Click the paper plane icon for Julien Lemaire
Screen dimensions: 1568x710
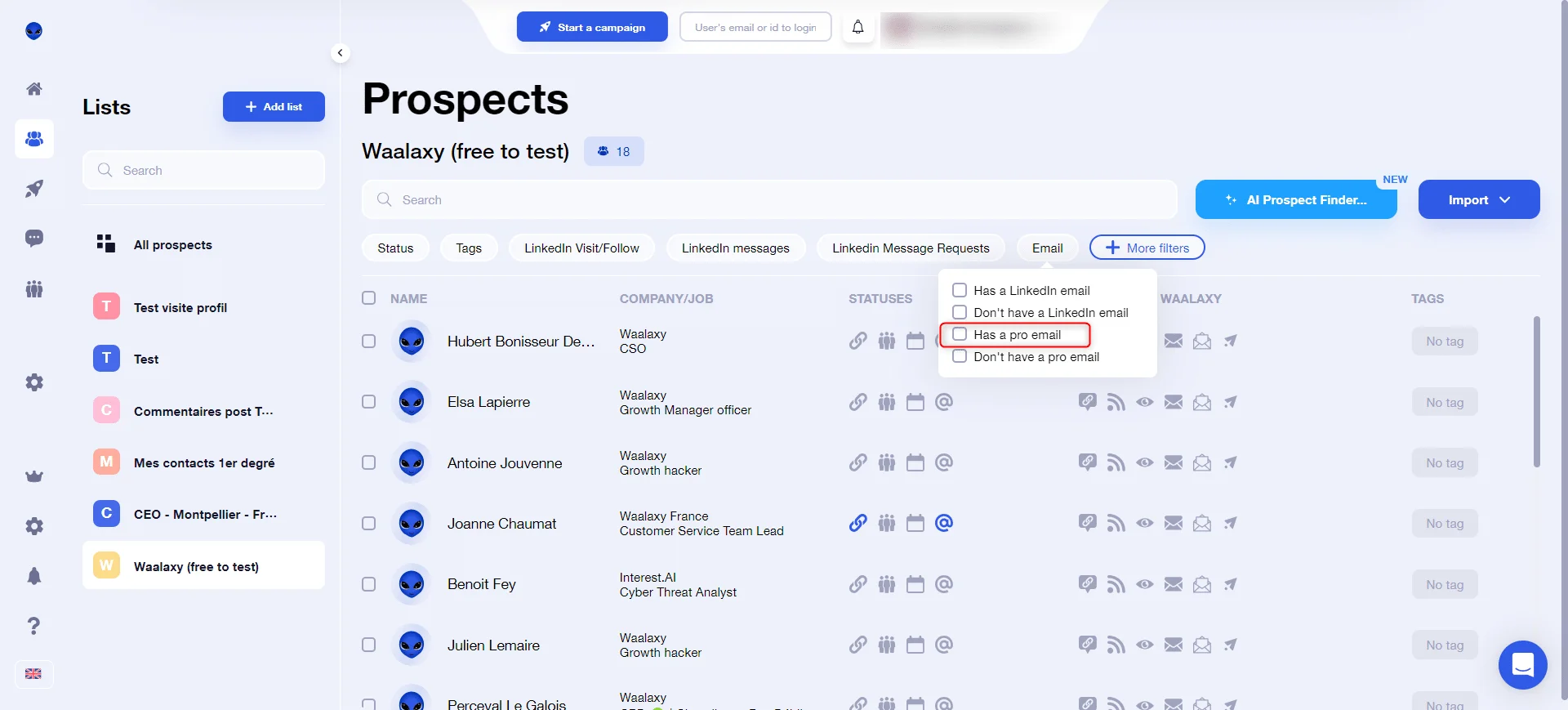pyautogui.click(x=1230, y=645)
